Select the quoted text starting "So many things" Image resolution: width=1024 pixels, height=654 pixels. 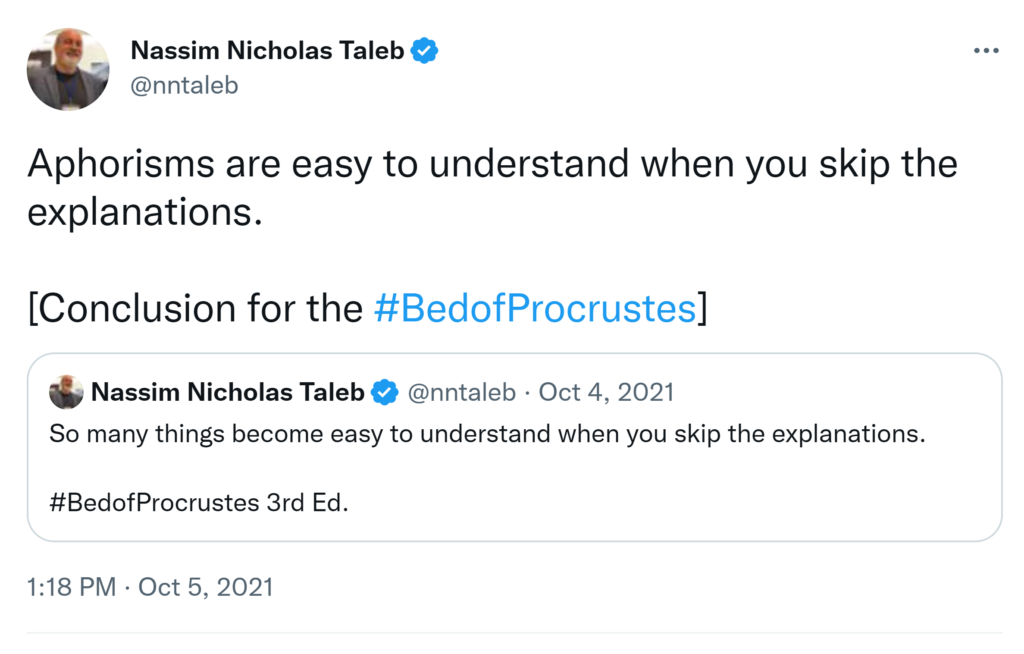pos(487,435)
